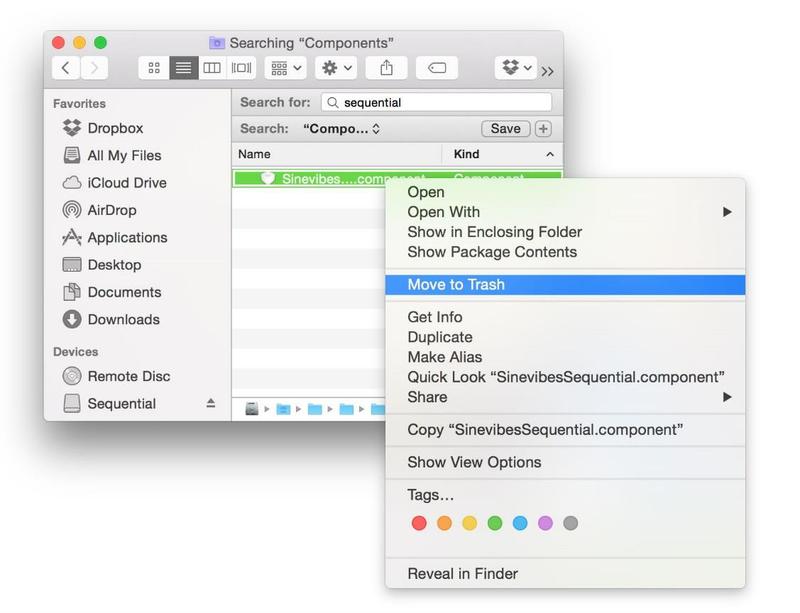This screenshot has width=800, height=613.
Task: Switch to Cover Flow view
Action: coord(241,68)
